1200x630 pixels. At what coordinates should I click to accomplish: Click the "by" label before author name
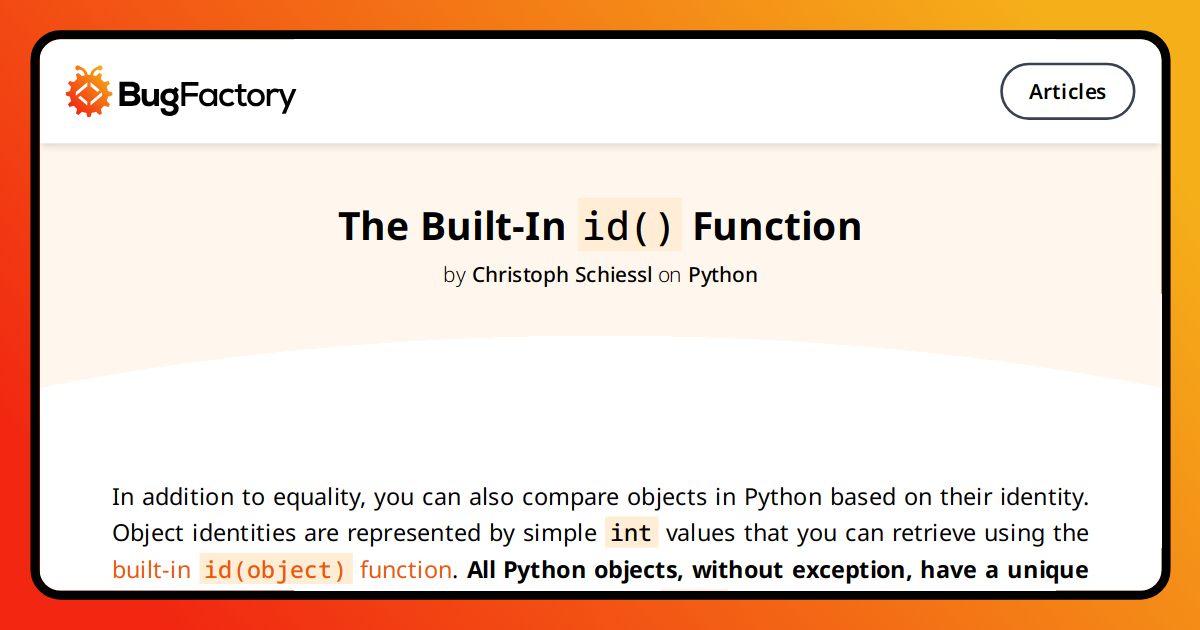tap(455, 275)
